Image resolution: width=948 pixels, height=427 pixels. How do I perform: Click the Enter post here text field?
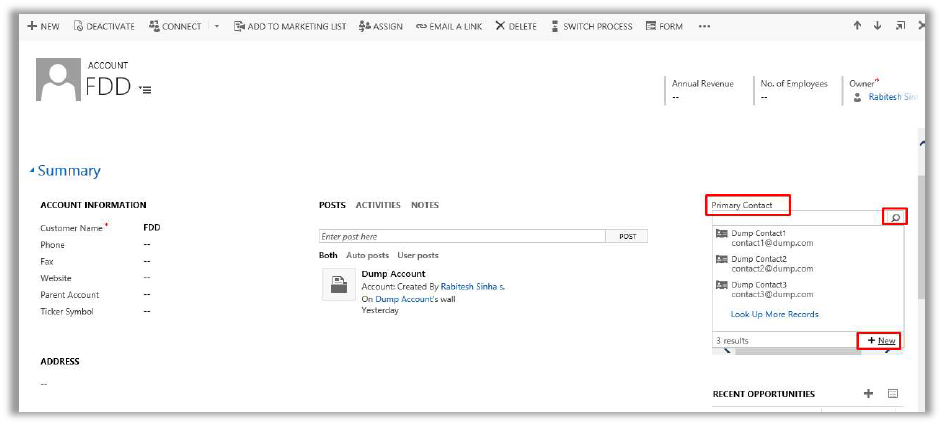click(x=462, y=237)
